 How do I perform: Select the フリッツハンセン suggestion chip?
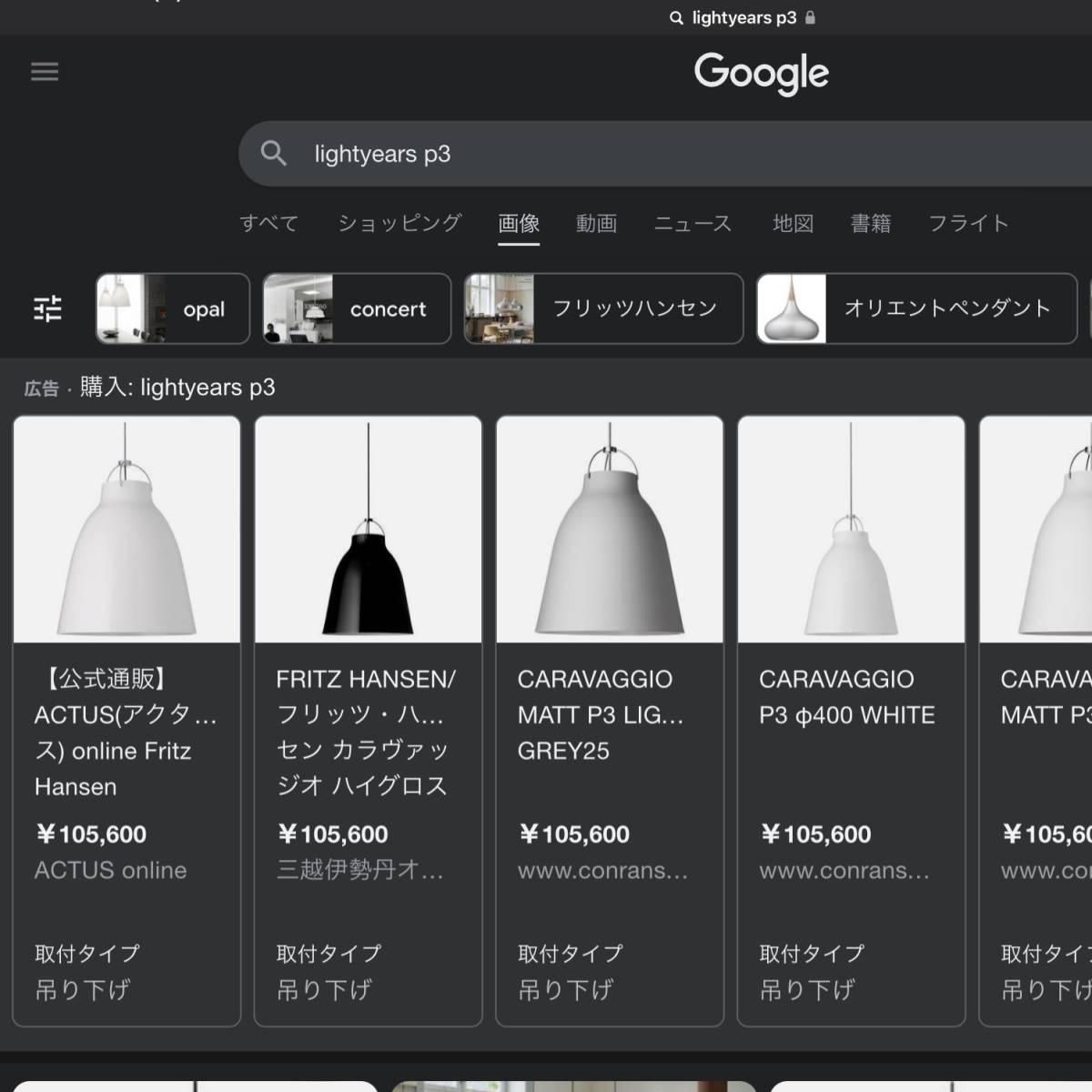point(603,308)
